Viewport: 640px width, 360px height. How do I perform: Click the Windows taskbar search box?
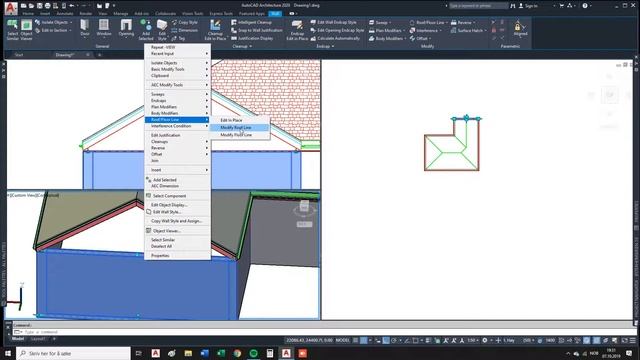[x=73, y=353]
